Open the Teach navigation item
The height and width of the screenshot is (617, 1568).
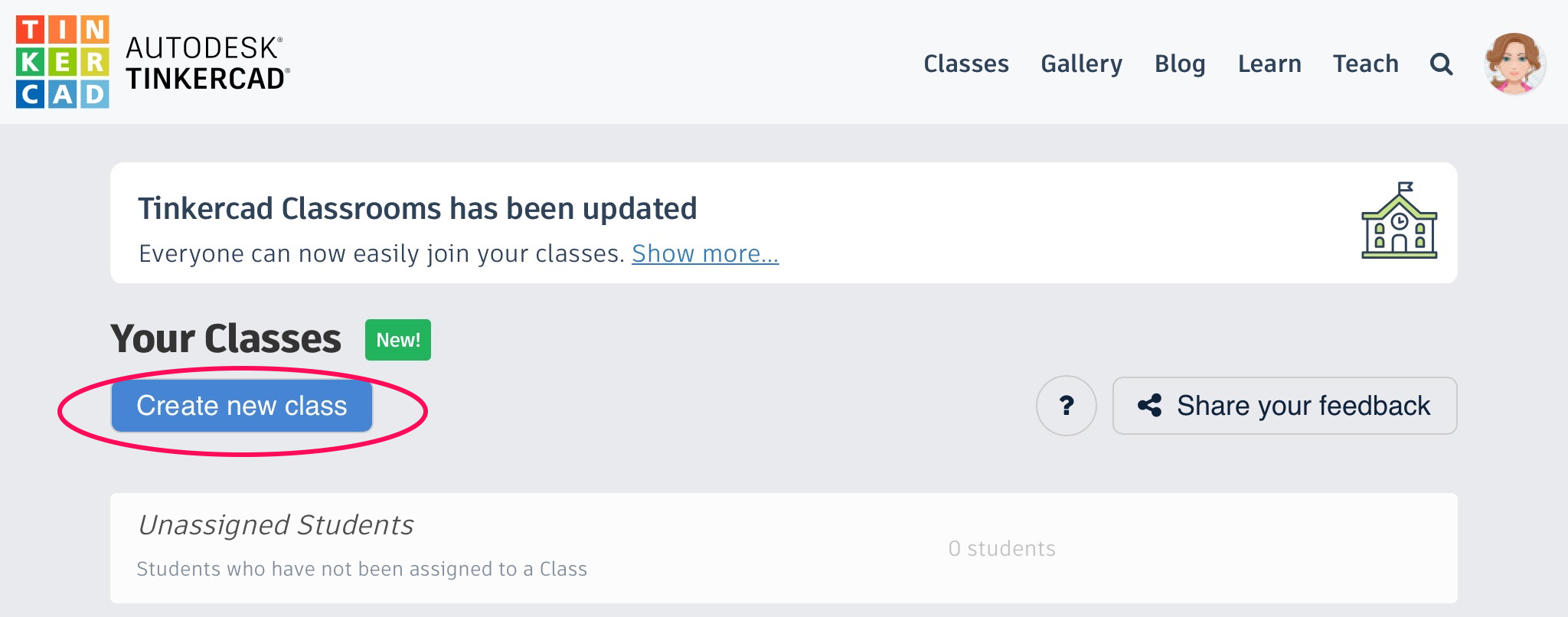click(x=1366, y=64)
